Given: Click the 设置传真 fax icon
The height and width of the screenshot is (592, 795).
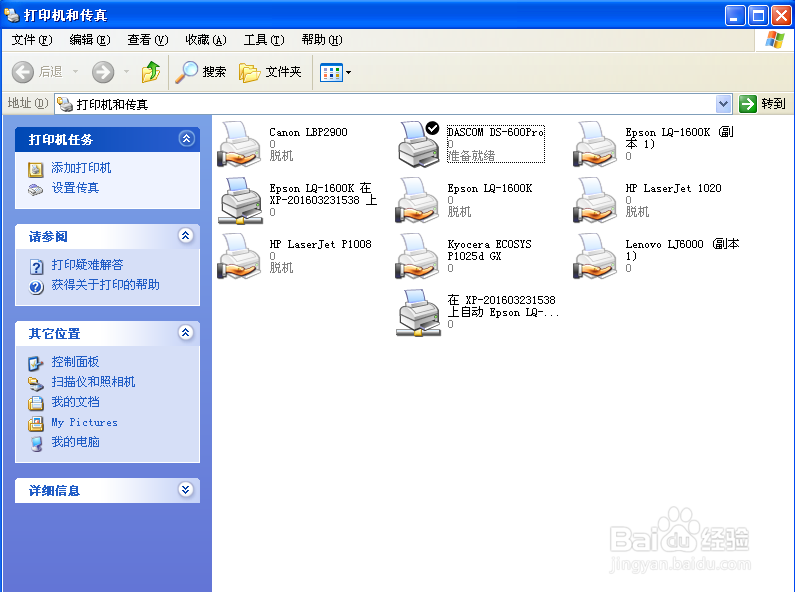Looking at the screenshot, I should (x=35, y=190).
